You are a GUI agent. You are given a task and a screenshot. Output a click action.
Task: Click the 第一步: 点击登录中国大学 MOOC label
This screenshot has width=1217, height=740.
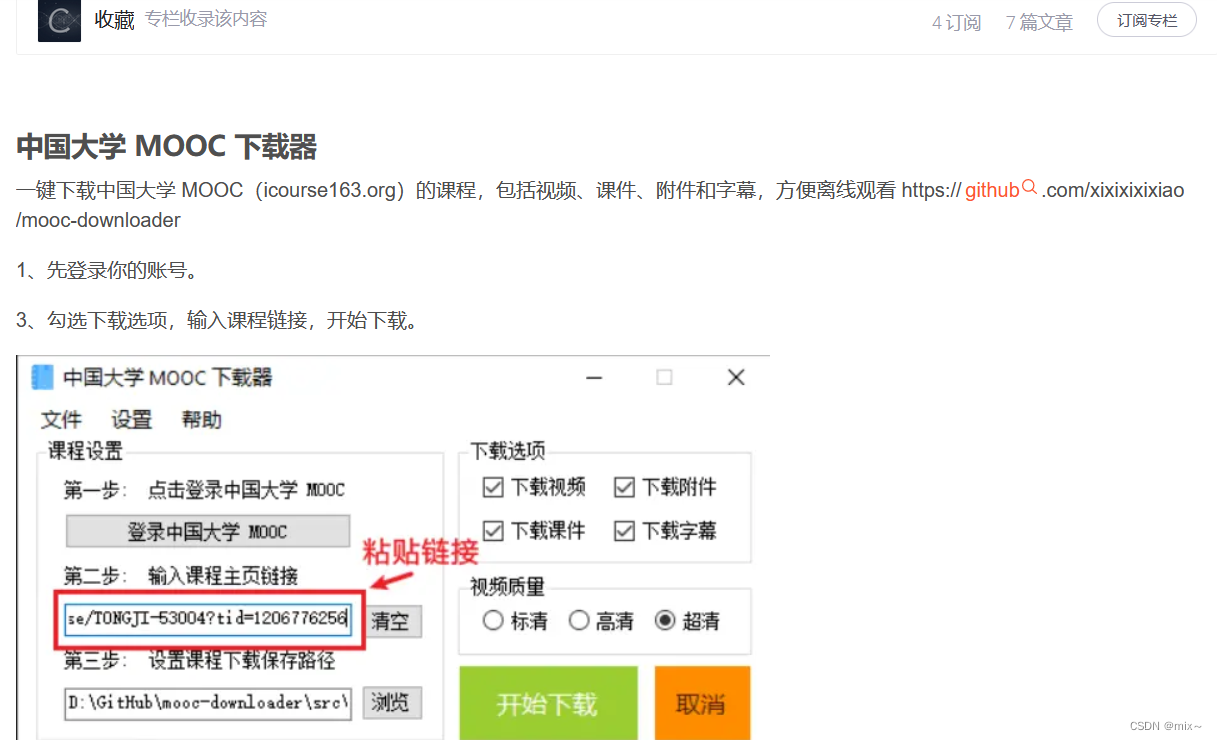click(x=204, y=490)
